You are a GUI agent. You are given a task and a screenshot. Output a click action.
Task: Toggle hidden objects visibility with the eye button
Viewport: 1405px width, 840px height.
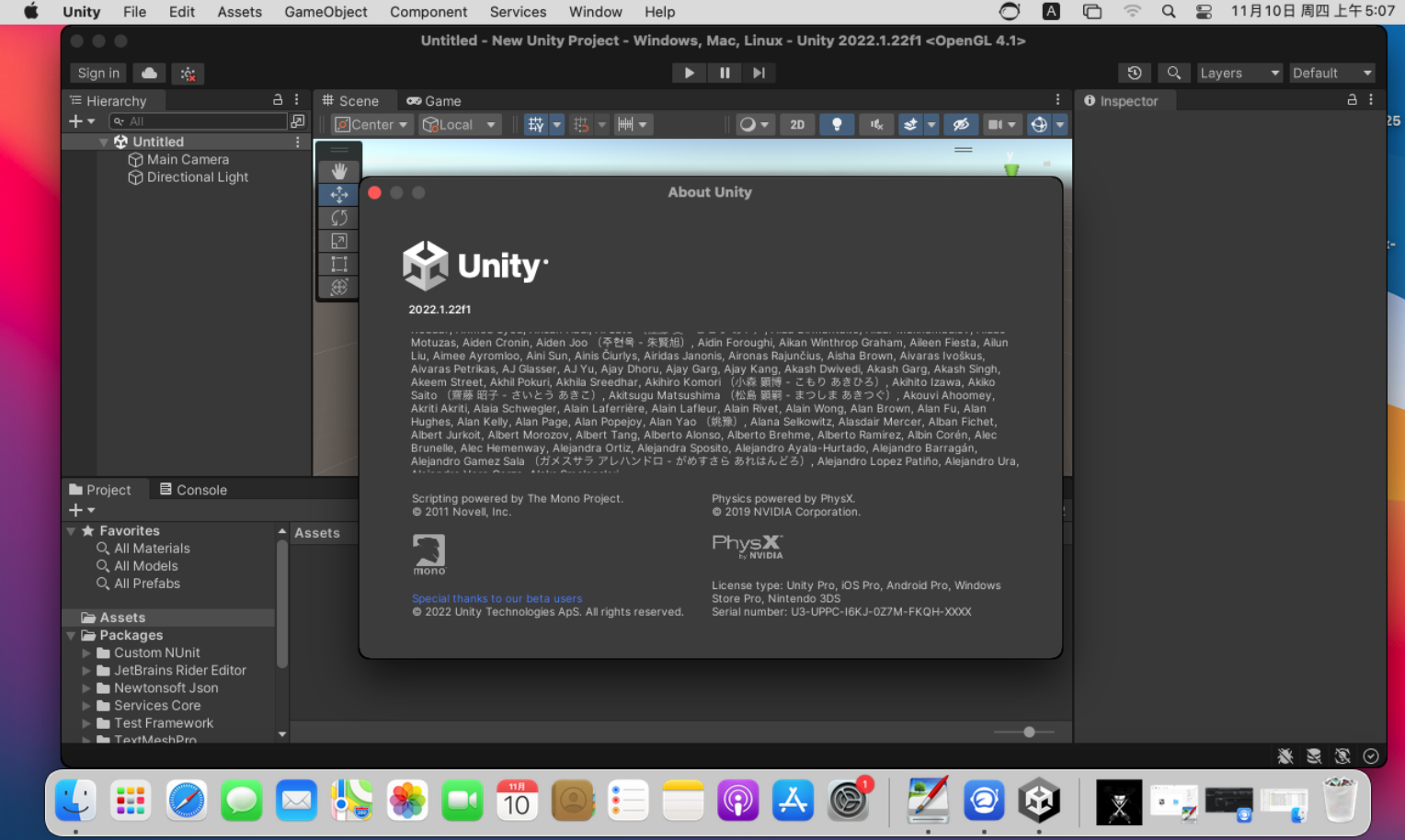point(961,125)
